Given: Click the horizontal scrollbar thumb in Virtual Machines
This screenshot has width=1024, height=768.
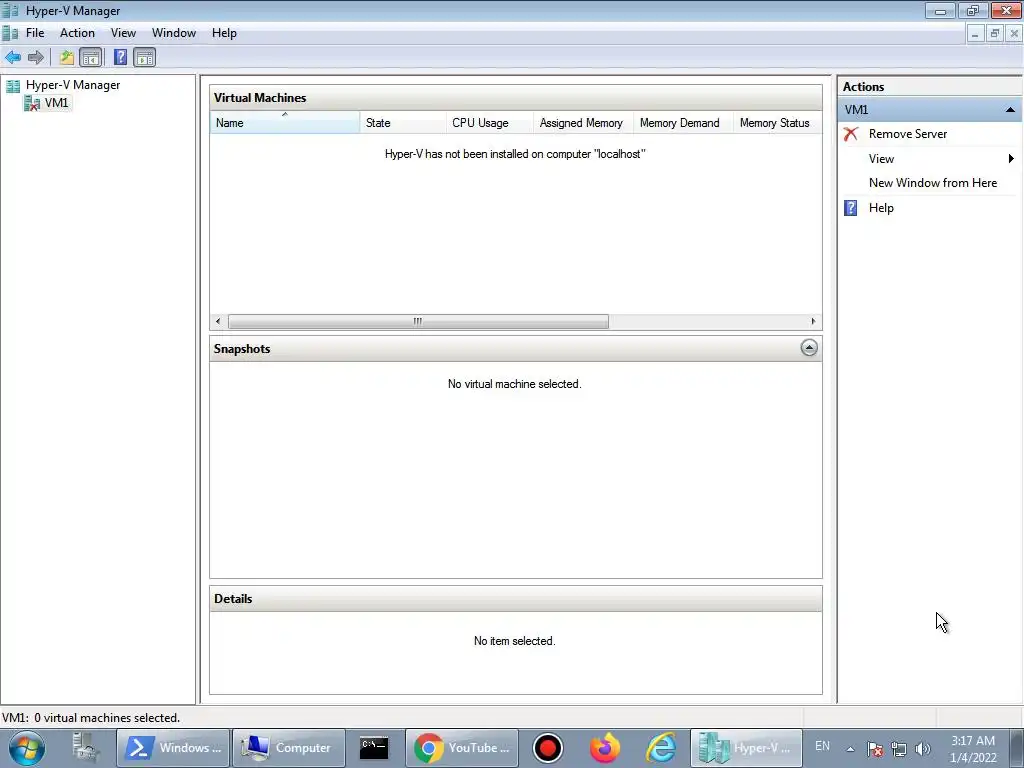Looking at the screenshot, I should point(418,321).
